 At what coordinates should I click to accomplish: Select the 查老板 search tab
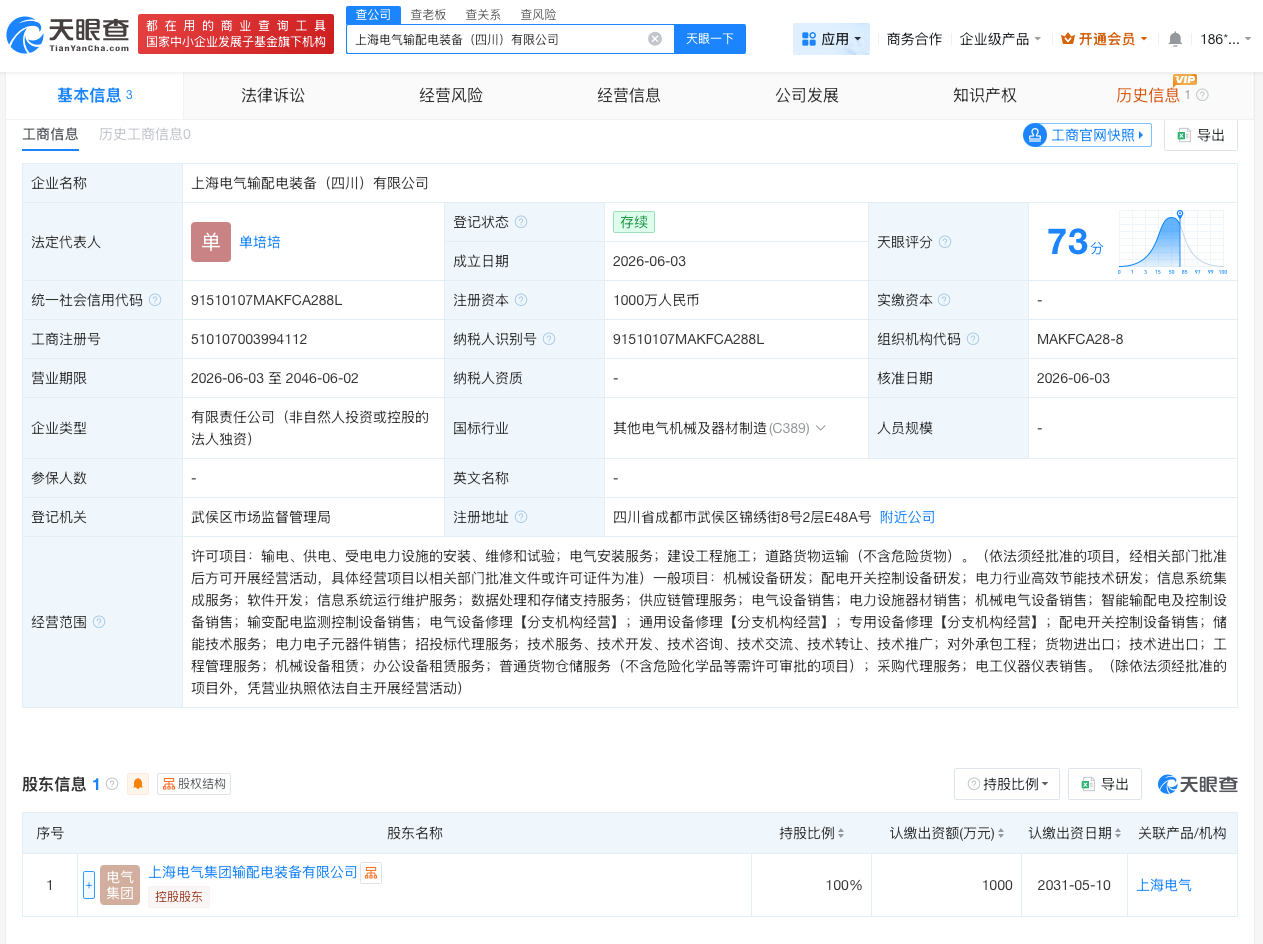tap(429, 14)
